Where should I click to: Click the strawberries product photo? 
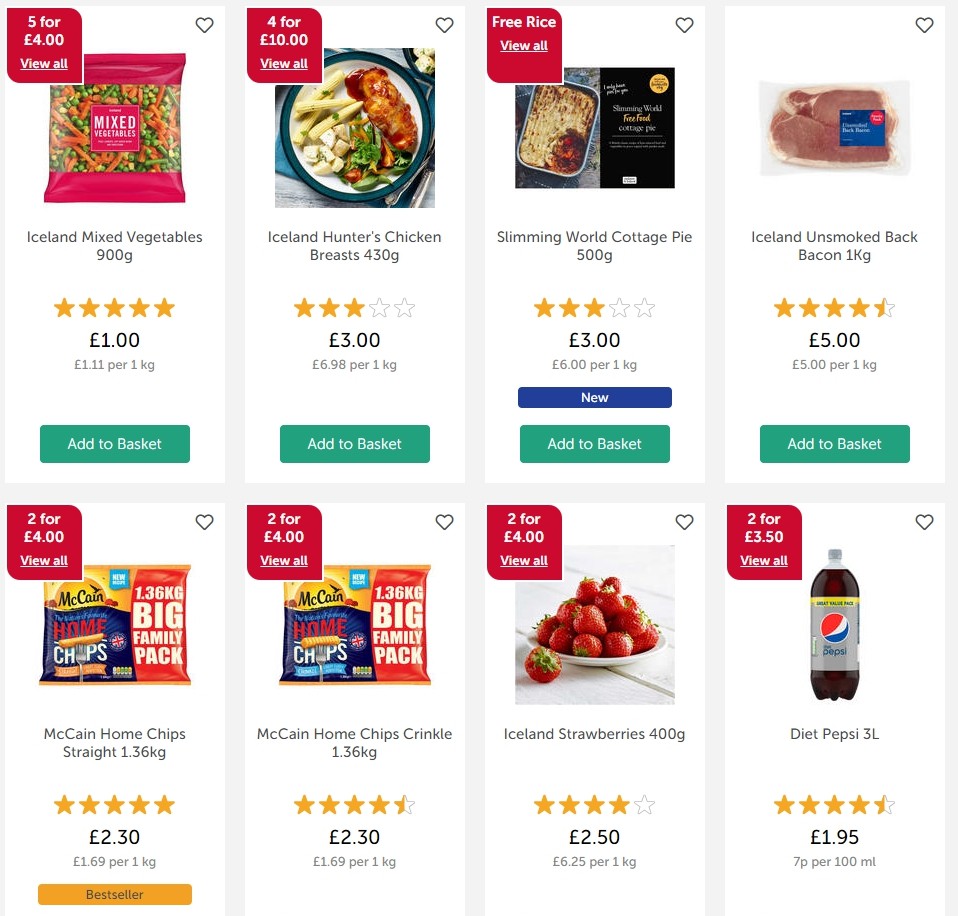[594, 625]
